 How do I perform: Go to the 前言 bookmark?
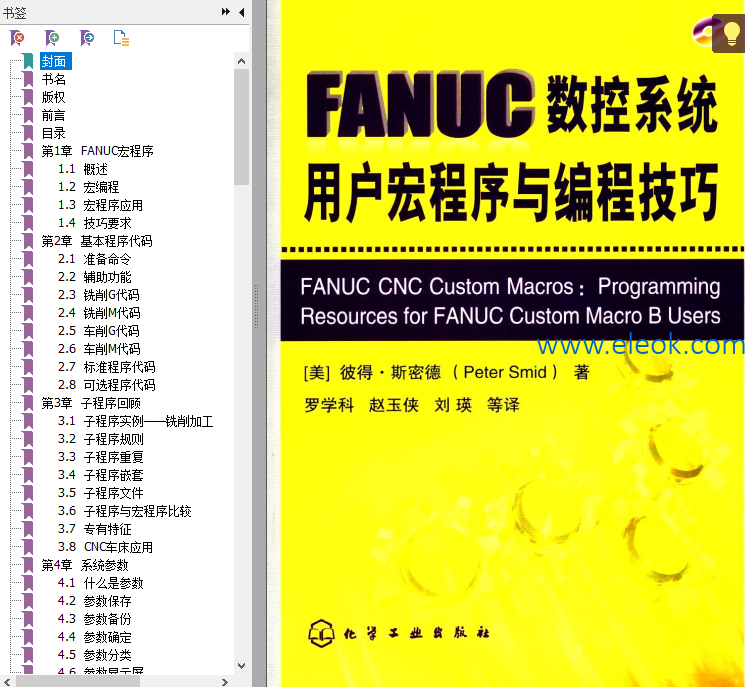point(53,115)
